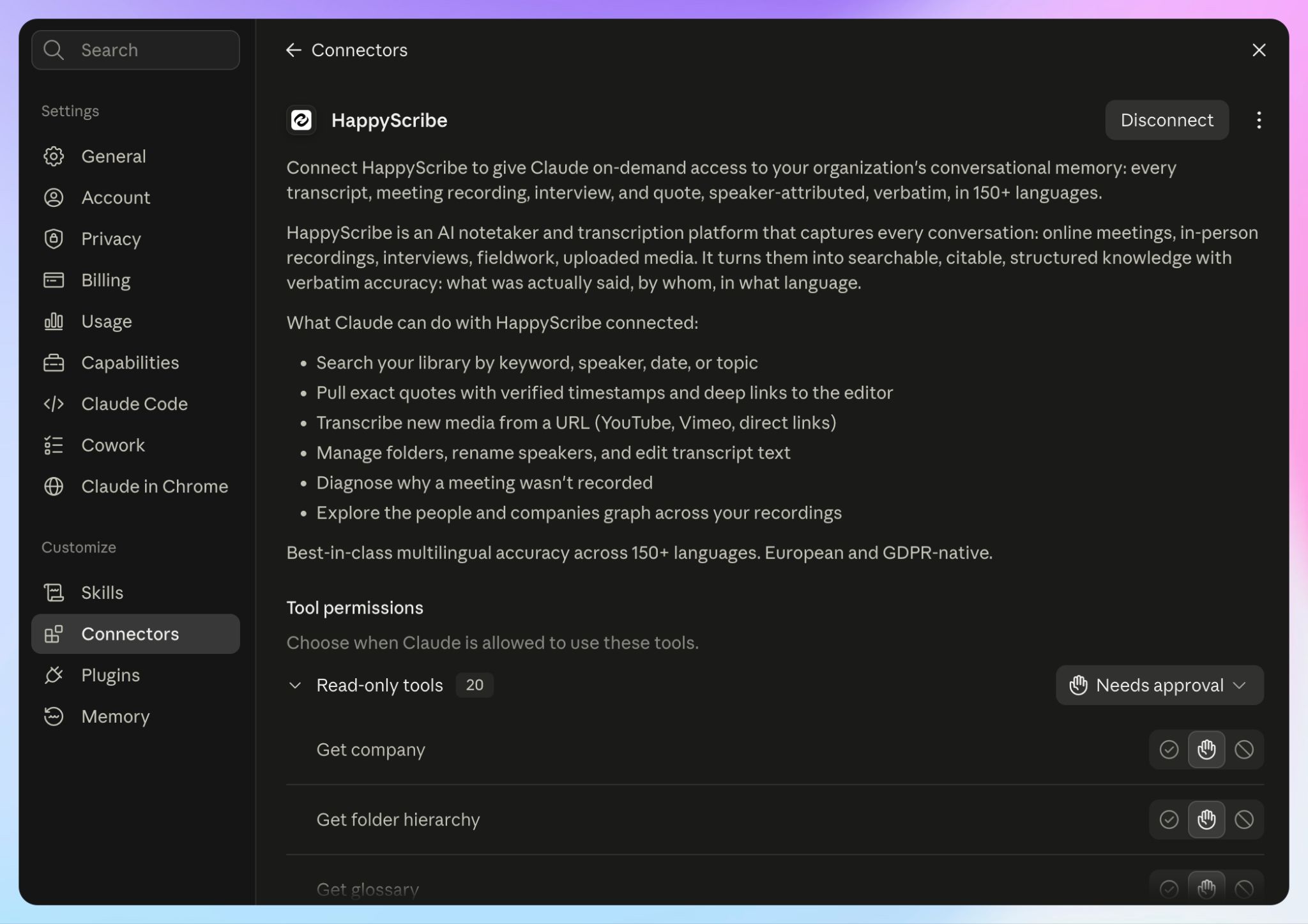Click "Pull exact quotes with verified timestamps" bullet
This screenshot has height=924, width=1308.
[604, 393]
